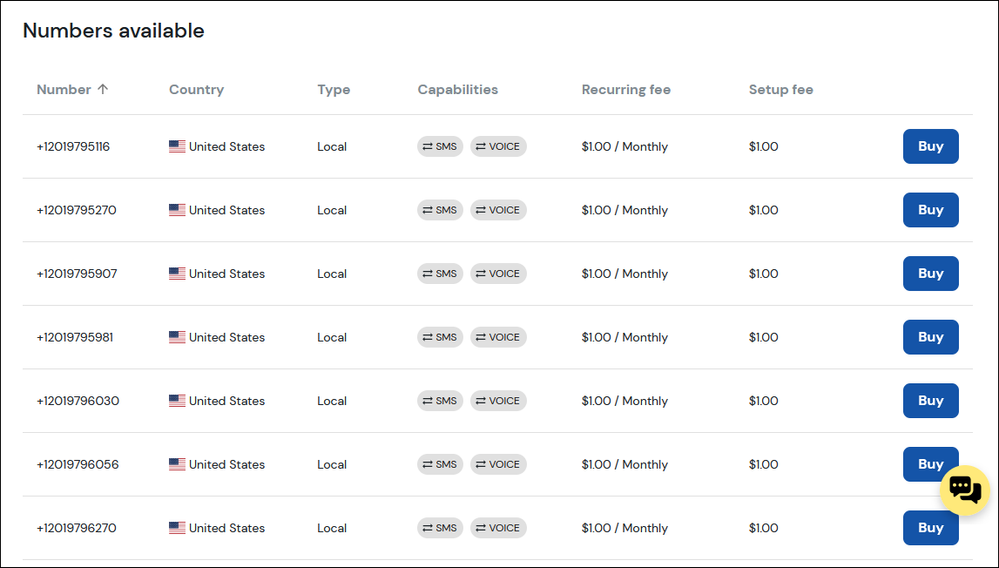
Task: Click US flag in +12019795907 row
Action: (x=177, y=274)
